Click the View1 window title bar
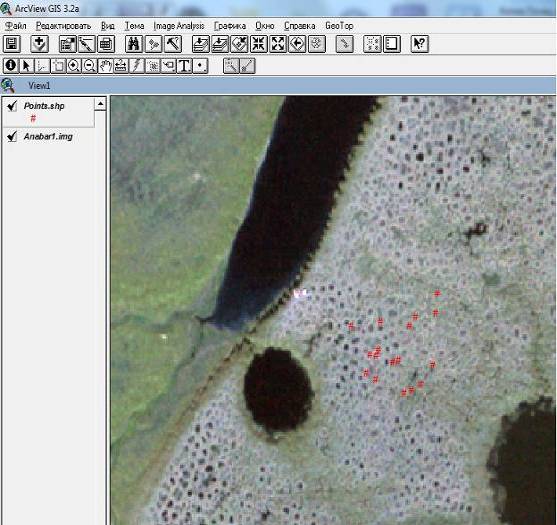 point(278,85)
